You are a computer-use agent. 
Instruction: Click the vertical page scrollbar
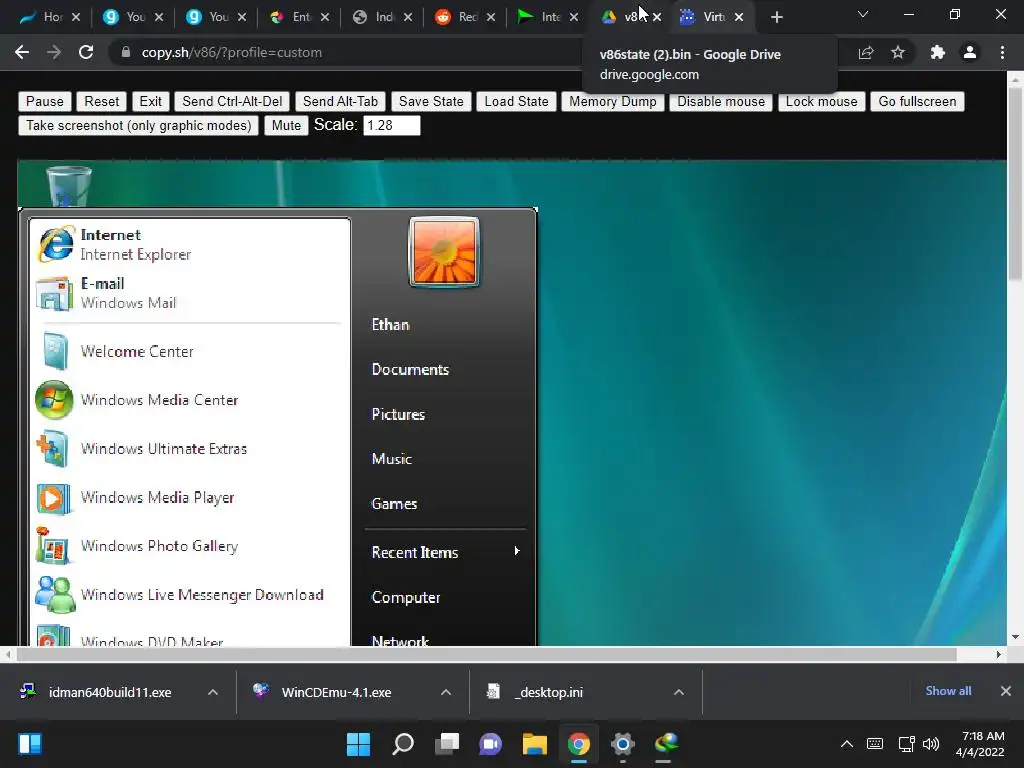(x=1015, y=186)
